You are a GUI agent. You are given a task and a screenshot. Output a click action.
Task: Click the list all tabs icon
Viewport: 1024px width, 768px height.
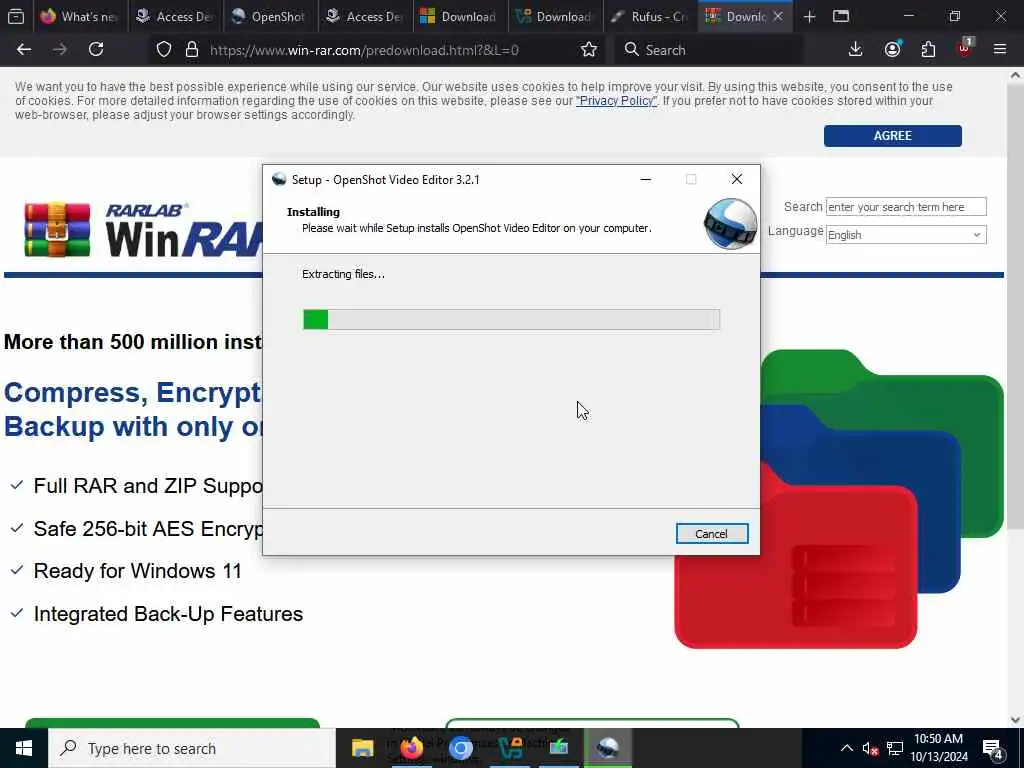click(x=841, y=16)
